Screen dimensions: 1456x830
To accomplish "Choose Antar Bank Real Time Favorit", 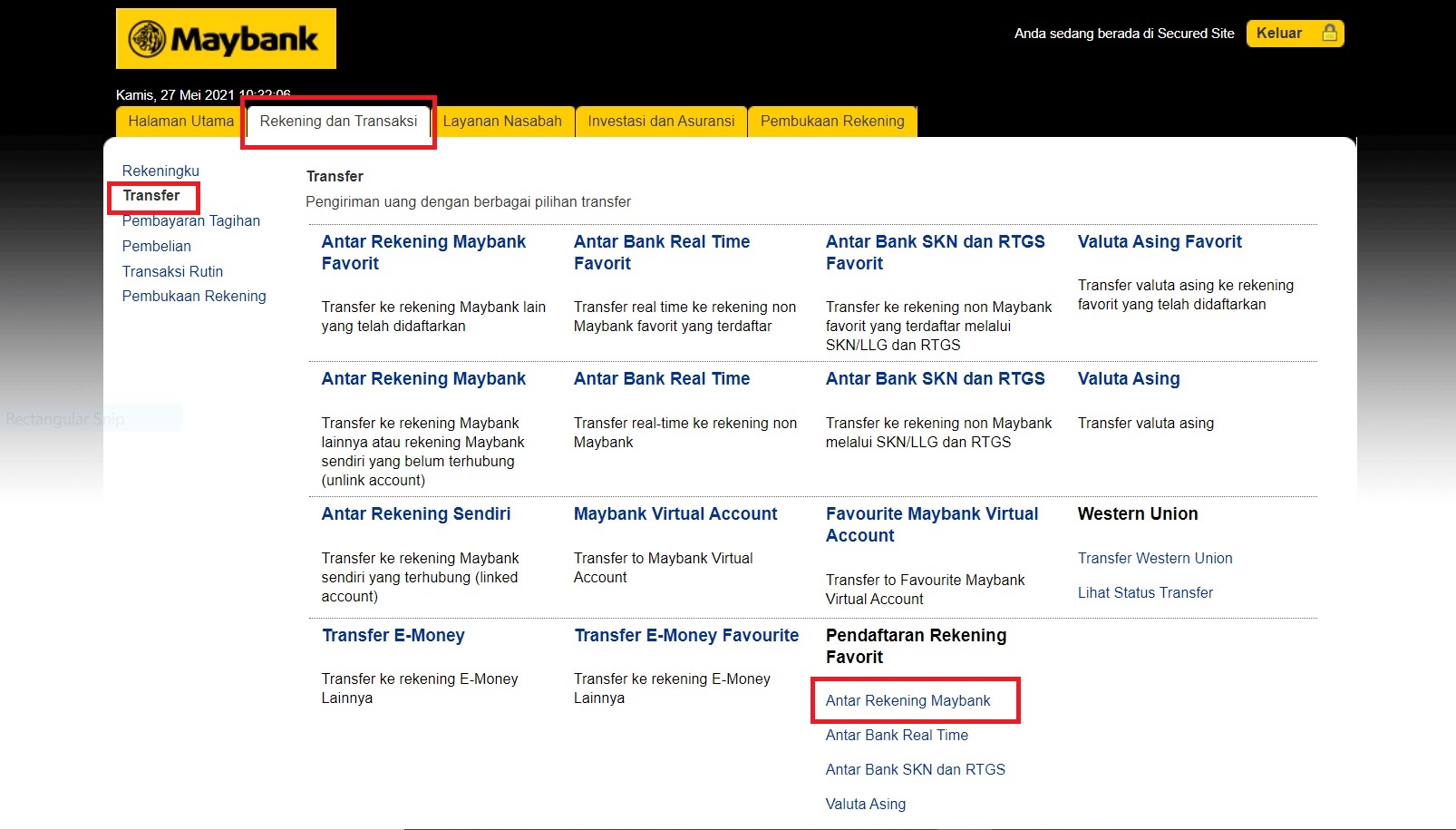I will coord(661,252).
